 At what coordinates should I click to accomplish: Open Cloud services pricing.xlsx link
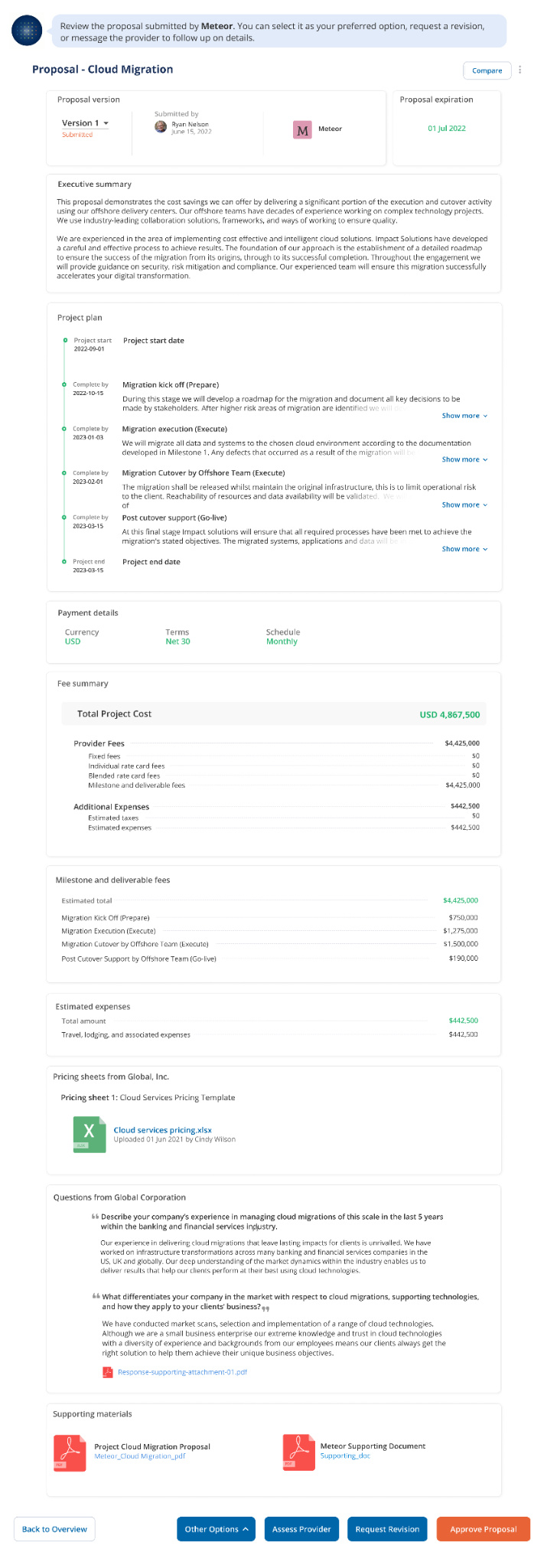tap(163, 1130)
